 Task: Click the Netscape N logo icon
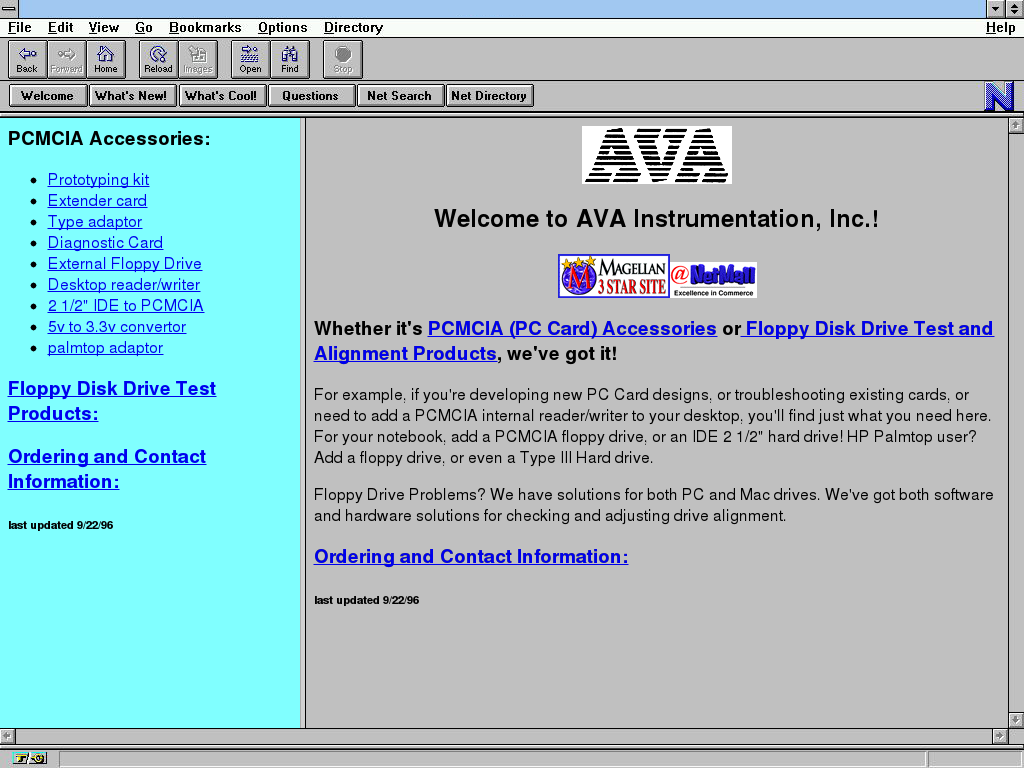[x=999, y=96]
